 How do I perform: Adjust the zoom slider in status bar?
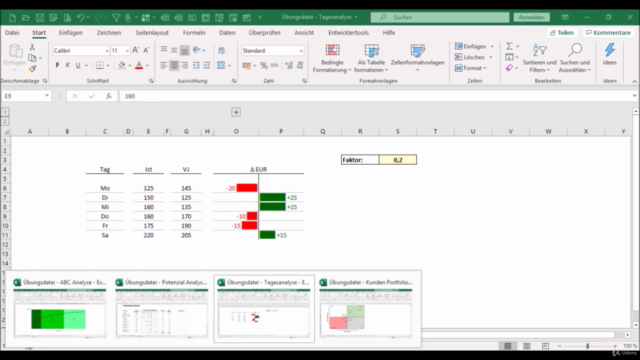[x=587, y=346]
